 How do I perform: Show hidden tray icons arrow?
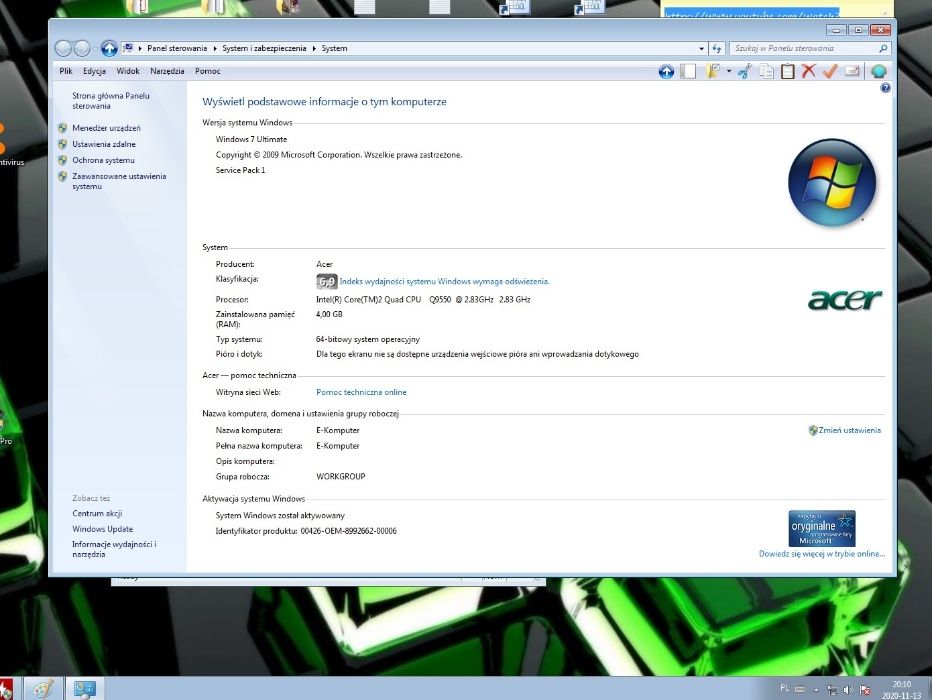click(816, 690)
